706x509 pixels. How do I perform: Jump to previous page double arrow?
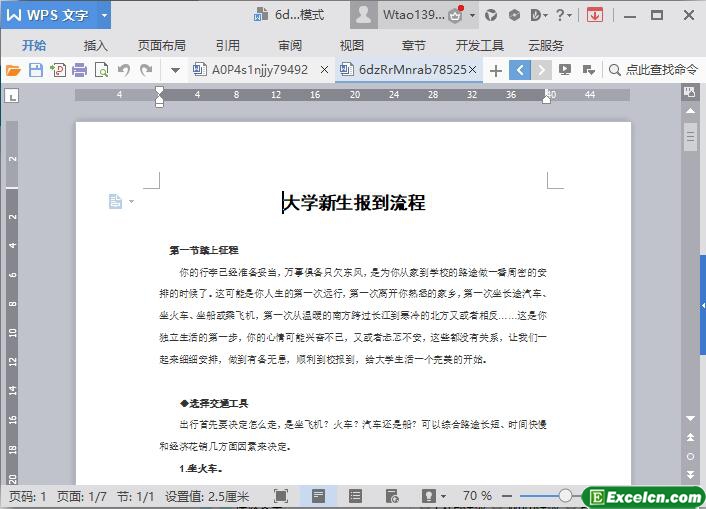point(690,437)
